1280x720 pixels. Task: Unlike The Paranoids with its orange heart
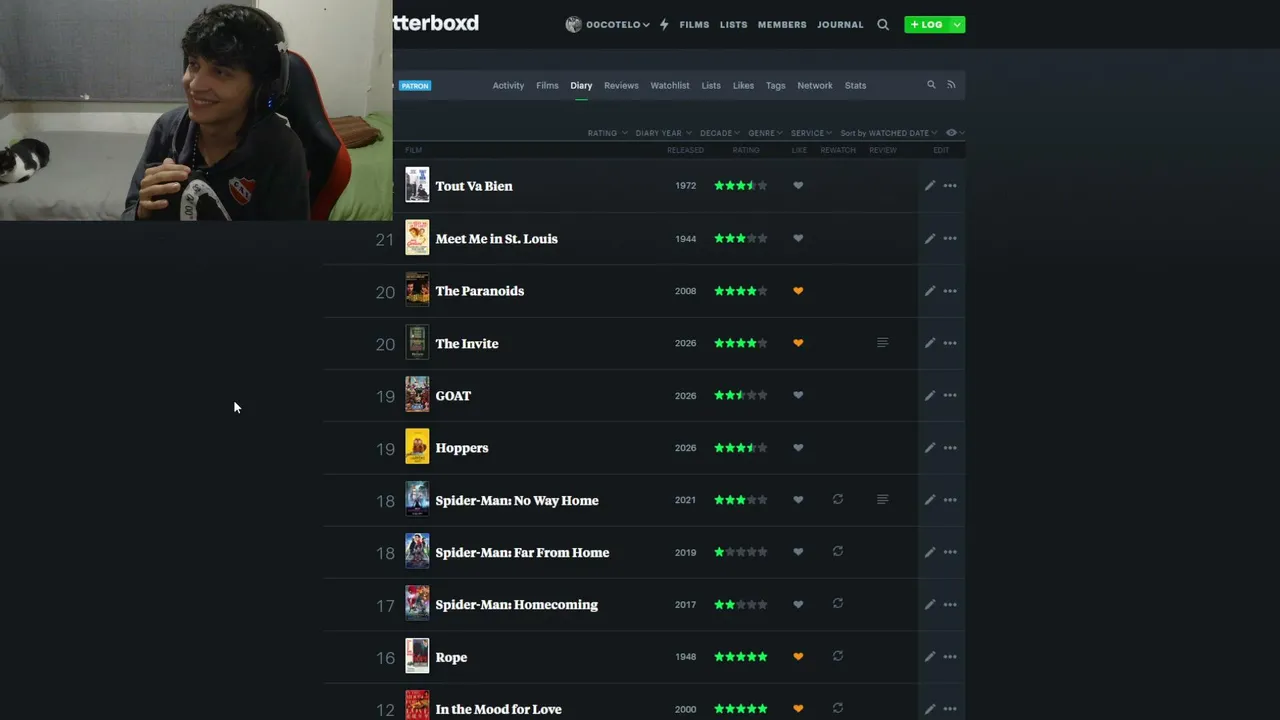coord(798,291)
